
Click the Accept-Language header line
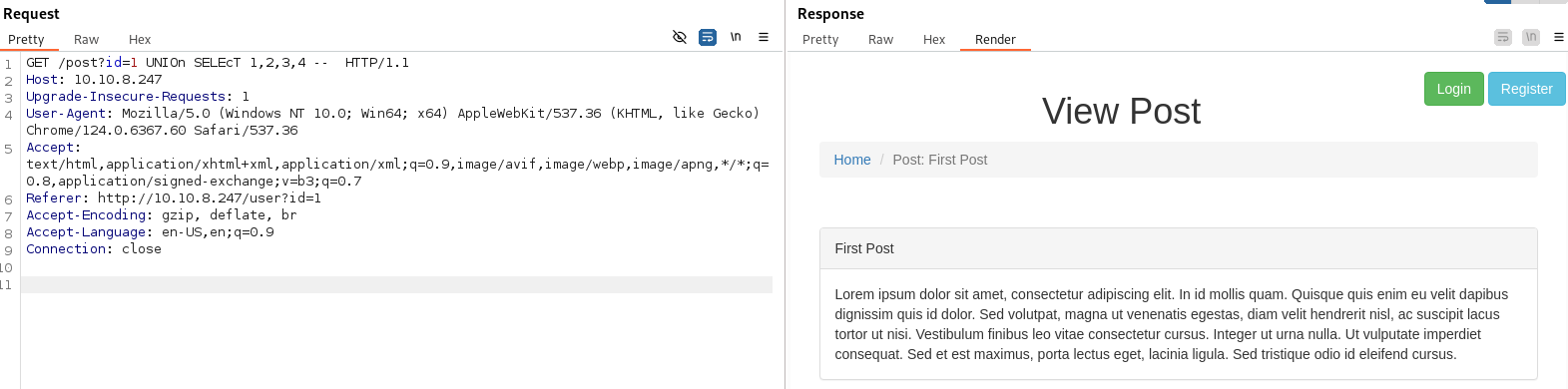[x=150, y=231]
